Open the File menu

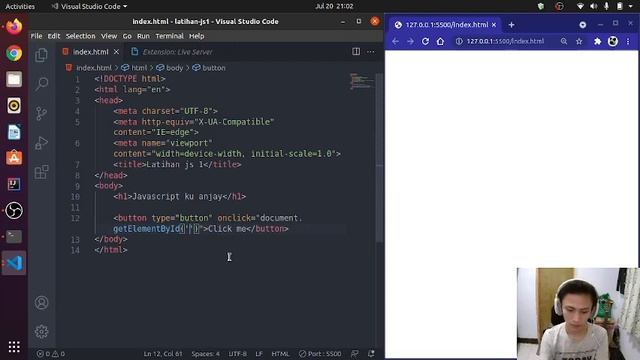coord(36,36)
